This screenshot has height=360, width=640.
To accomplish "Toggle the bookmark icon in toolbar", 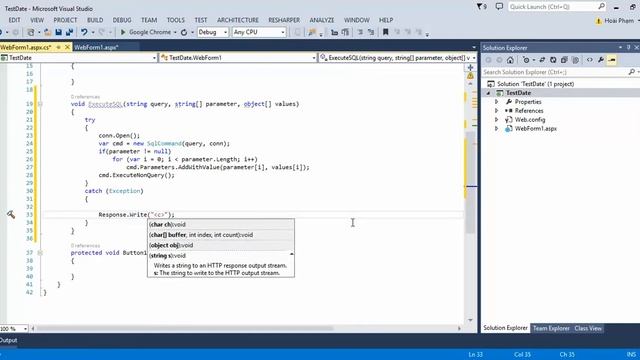I will (x=385, y=32).
